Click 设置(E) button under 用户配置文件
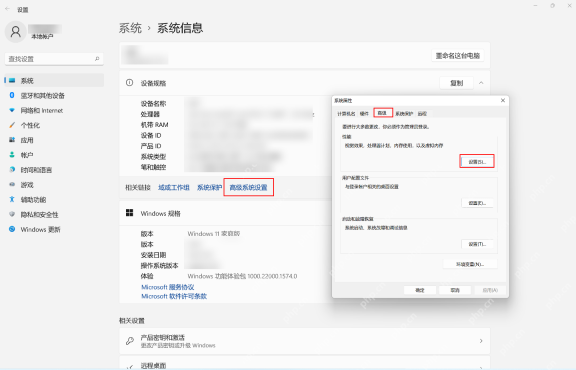This screenshot has height=370, width=576. coord(477,203)
